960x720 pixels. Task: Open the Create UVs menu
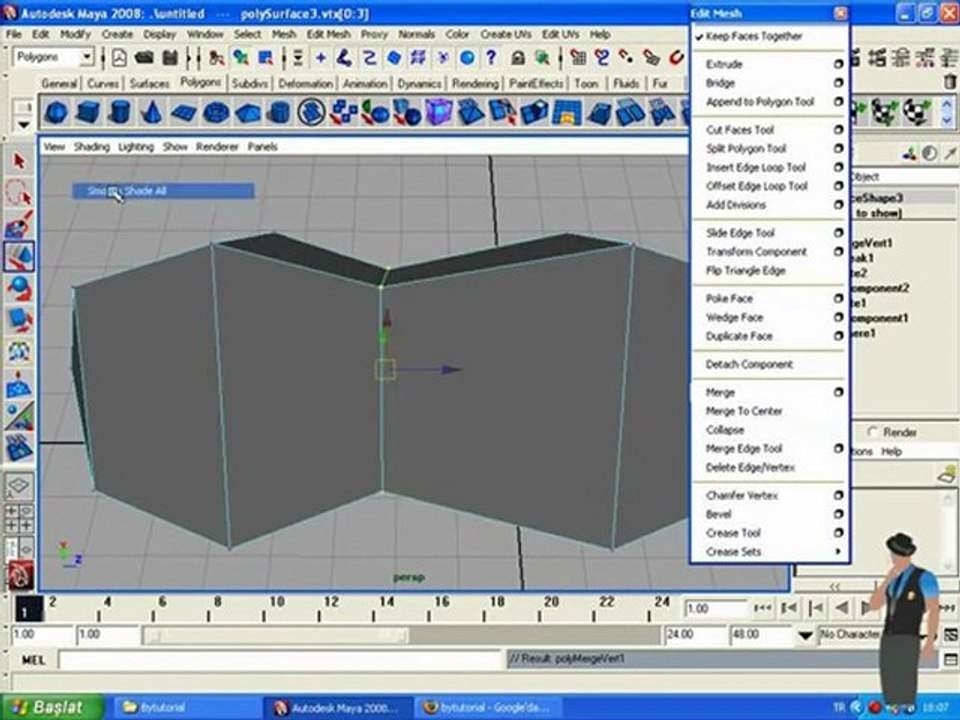click(506, 34)
